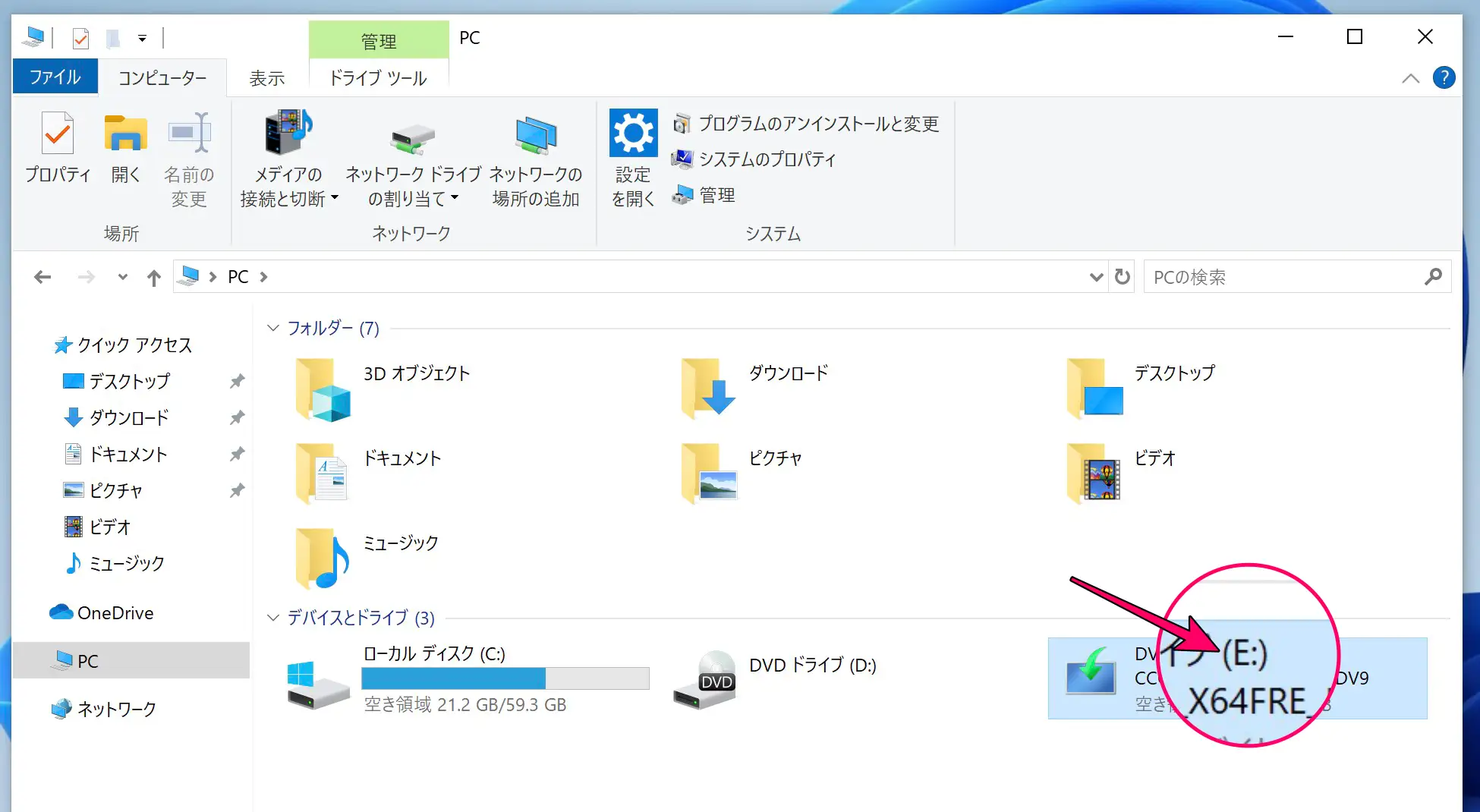Open the 3D オブジェクト folder icon
The height and width of the screenshot is (812, 1480).
[x=323, y=390]
